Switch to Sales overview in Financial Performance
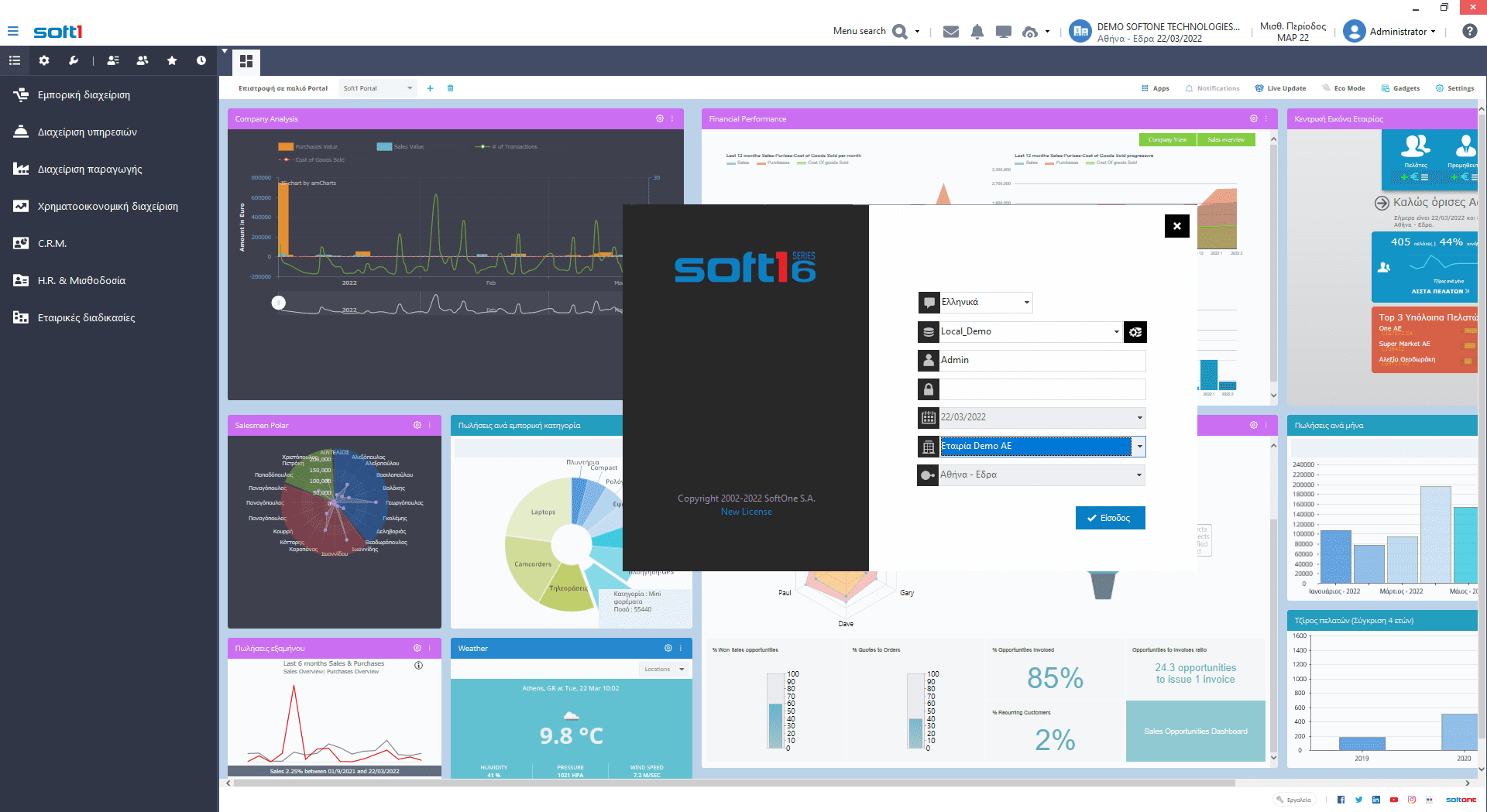Image resolution: width=1487 pixels, height=812 pixels. 1226,140
